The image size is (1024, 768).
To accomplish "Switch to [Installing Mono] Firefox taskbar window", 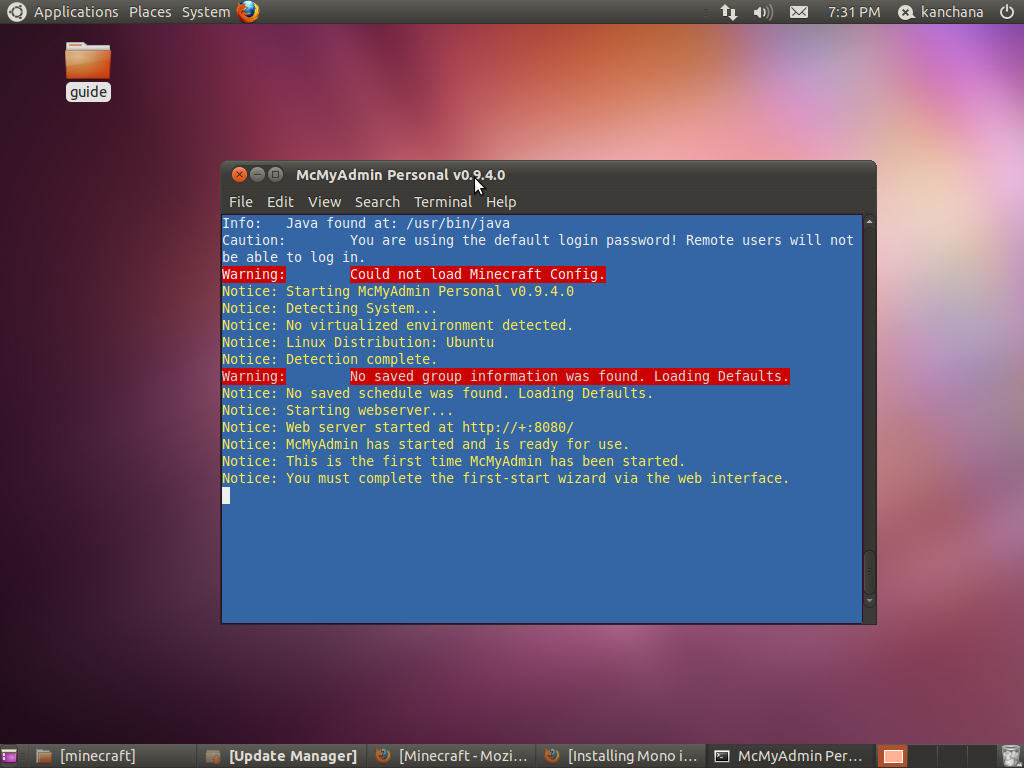I will coord(620,756).
